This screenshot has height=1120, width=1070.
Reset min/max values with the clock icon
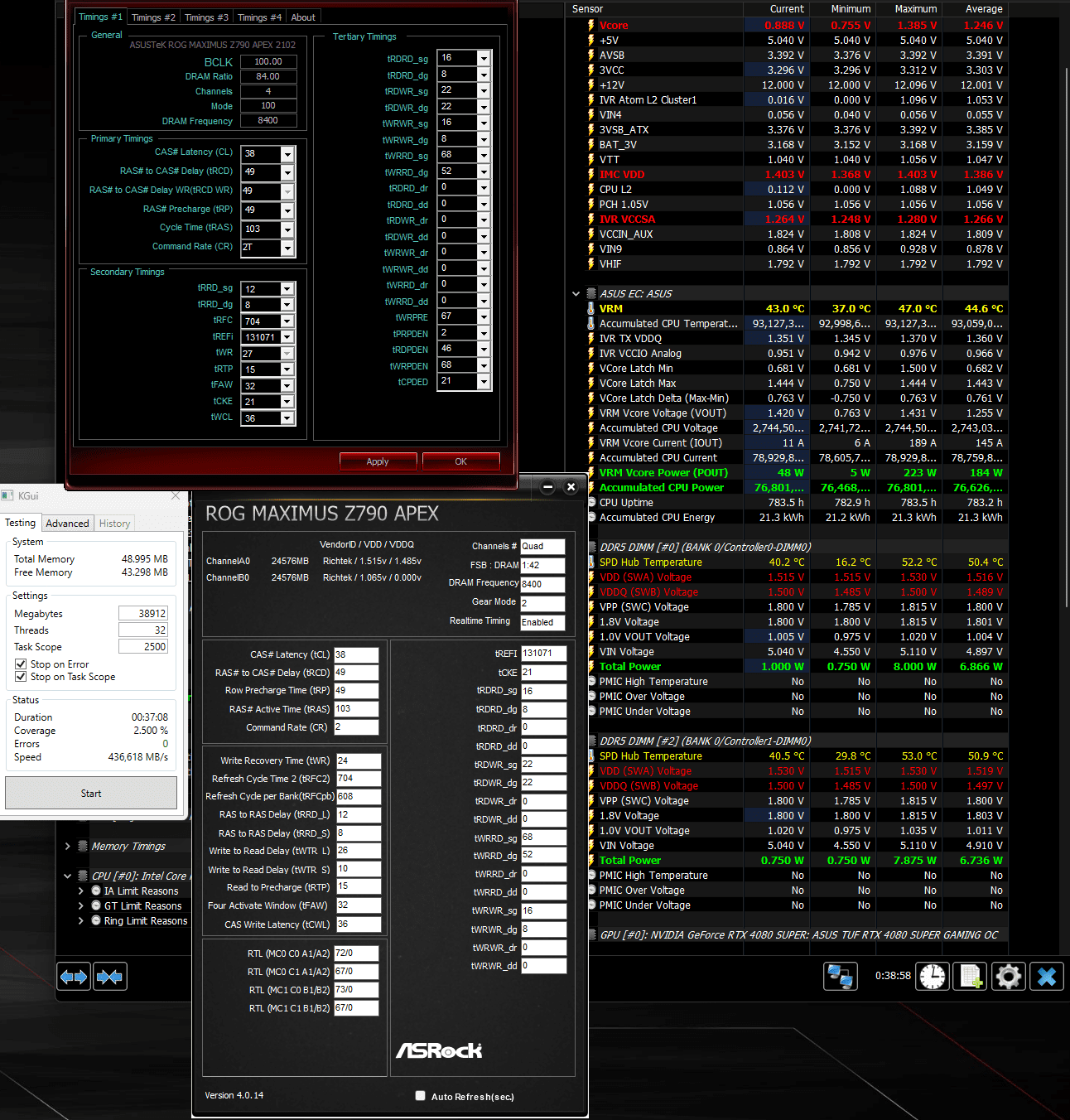point(933,977)
